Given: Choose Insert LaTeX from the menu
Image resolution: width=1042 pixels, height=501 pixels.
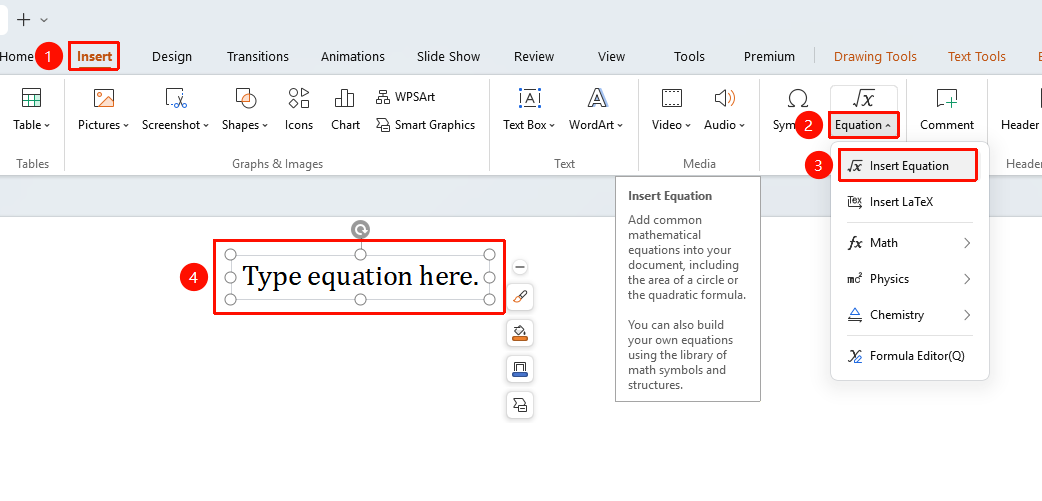Looking at the screenshot, I should click(x=908, y=202).
